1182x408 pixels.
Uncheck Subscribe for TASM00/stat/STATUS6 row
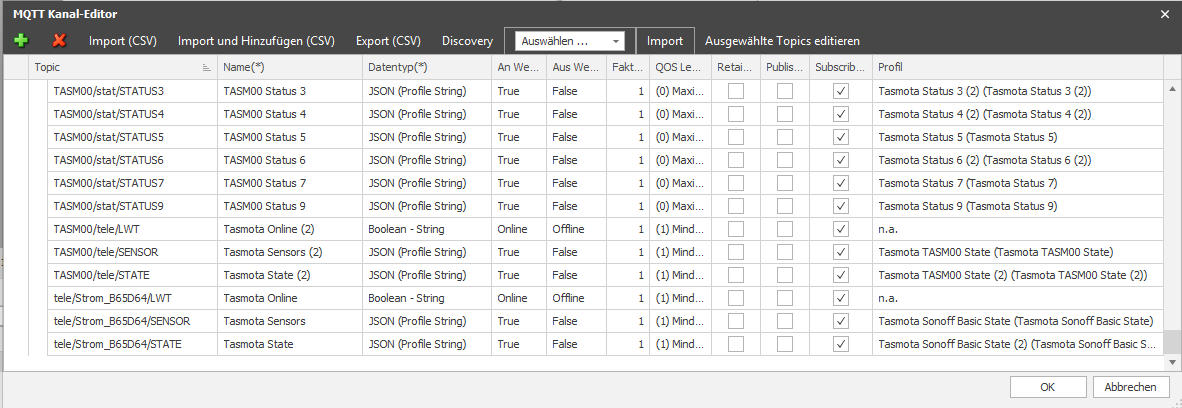[841, 160]
